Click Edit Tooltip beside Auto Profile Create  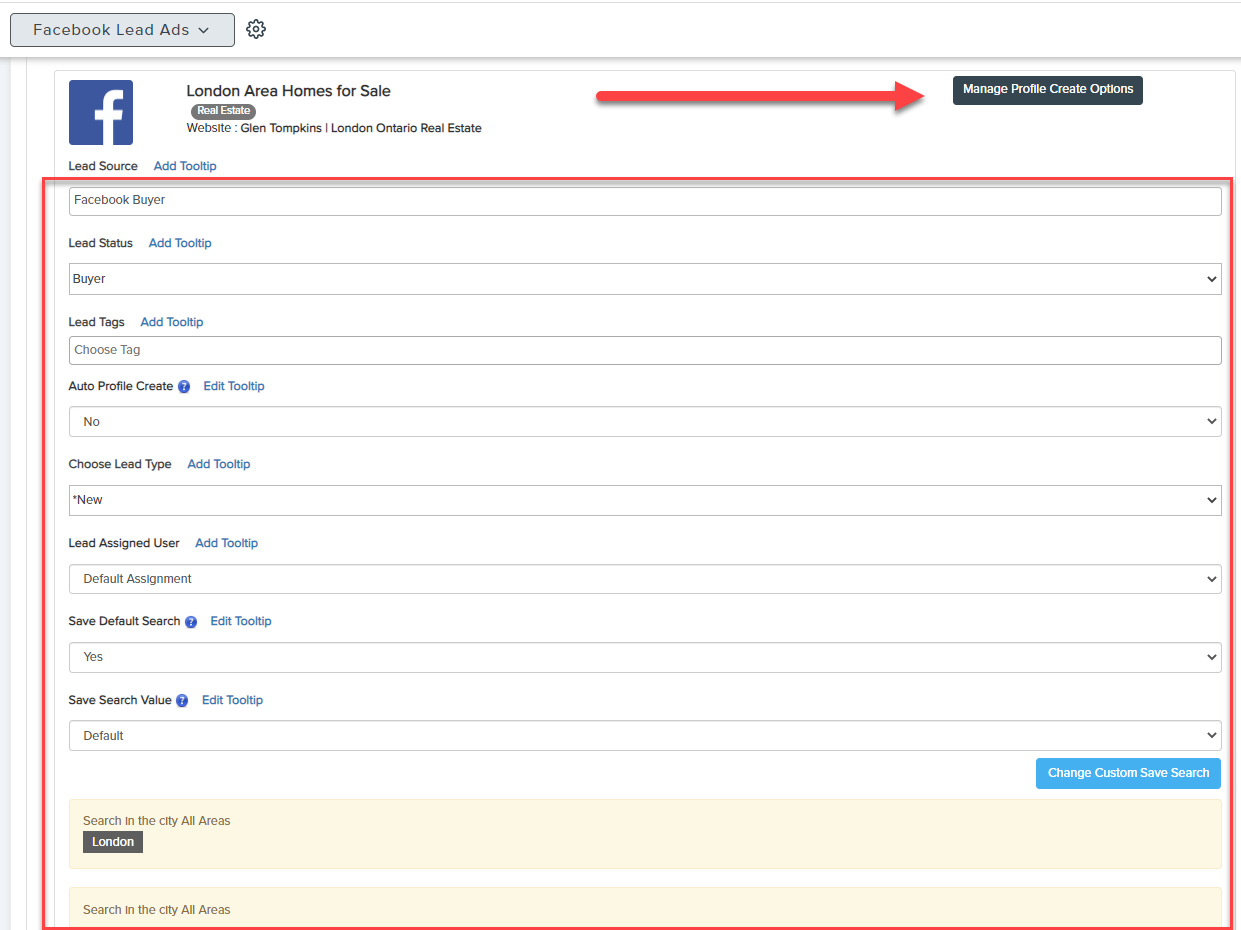pyautogui.click(x=234, y=386)
